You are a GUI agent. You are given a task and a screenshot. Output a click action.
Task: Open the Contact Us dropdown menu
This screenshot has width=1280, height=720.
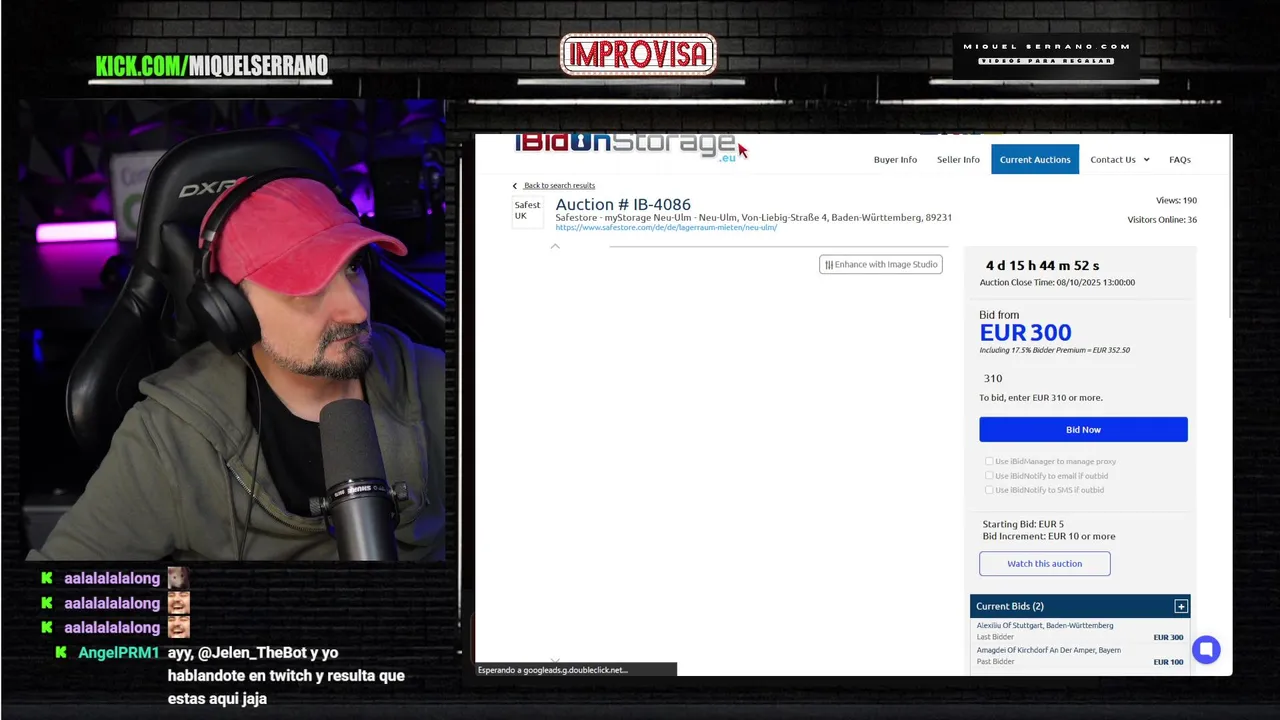point(1119,160)
